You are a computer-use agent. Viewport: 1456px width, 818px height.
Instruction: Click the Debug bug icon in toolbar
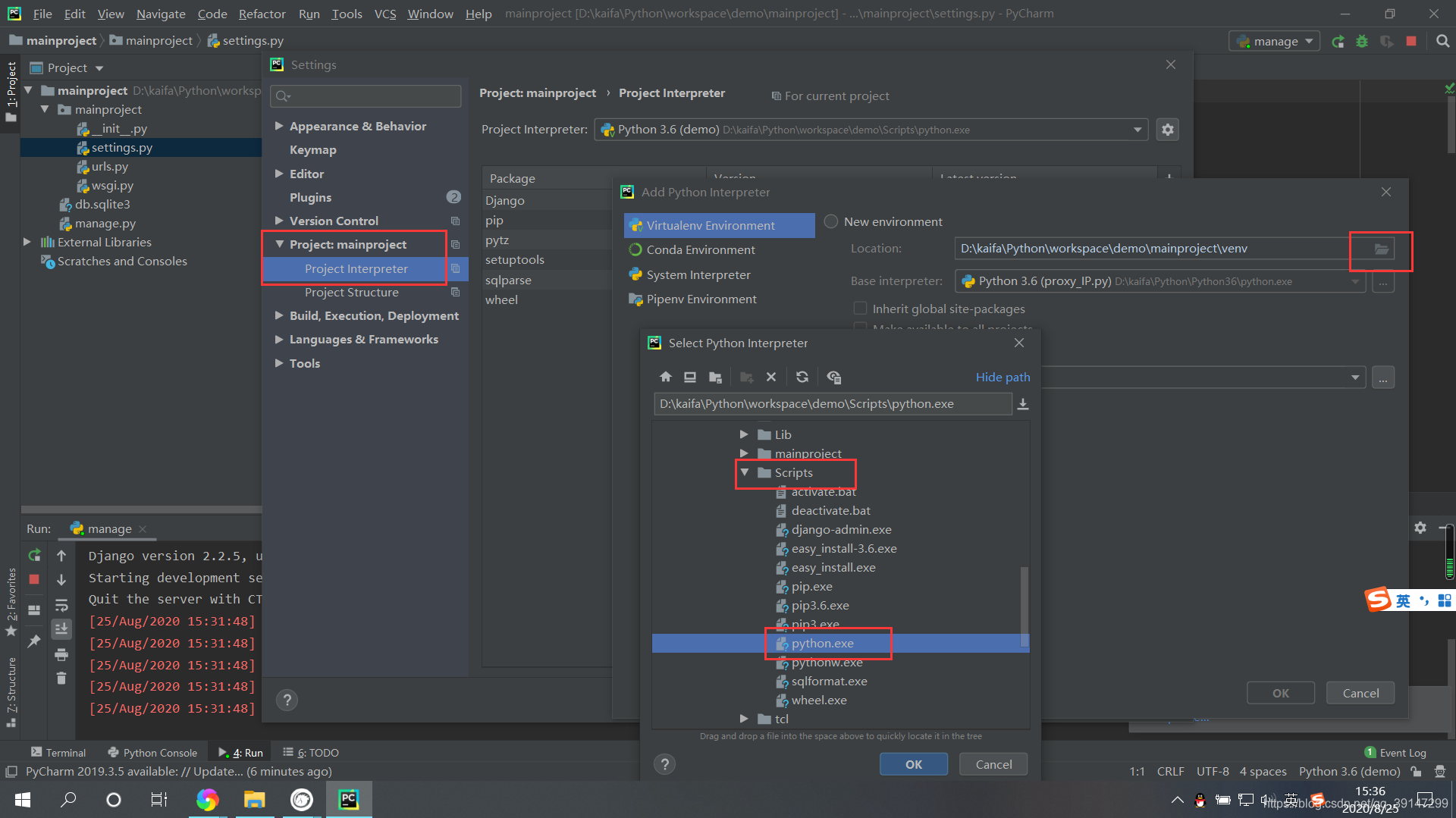point(1362,42)
